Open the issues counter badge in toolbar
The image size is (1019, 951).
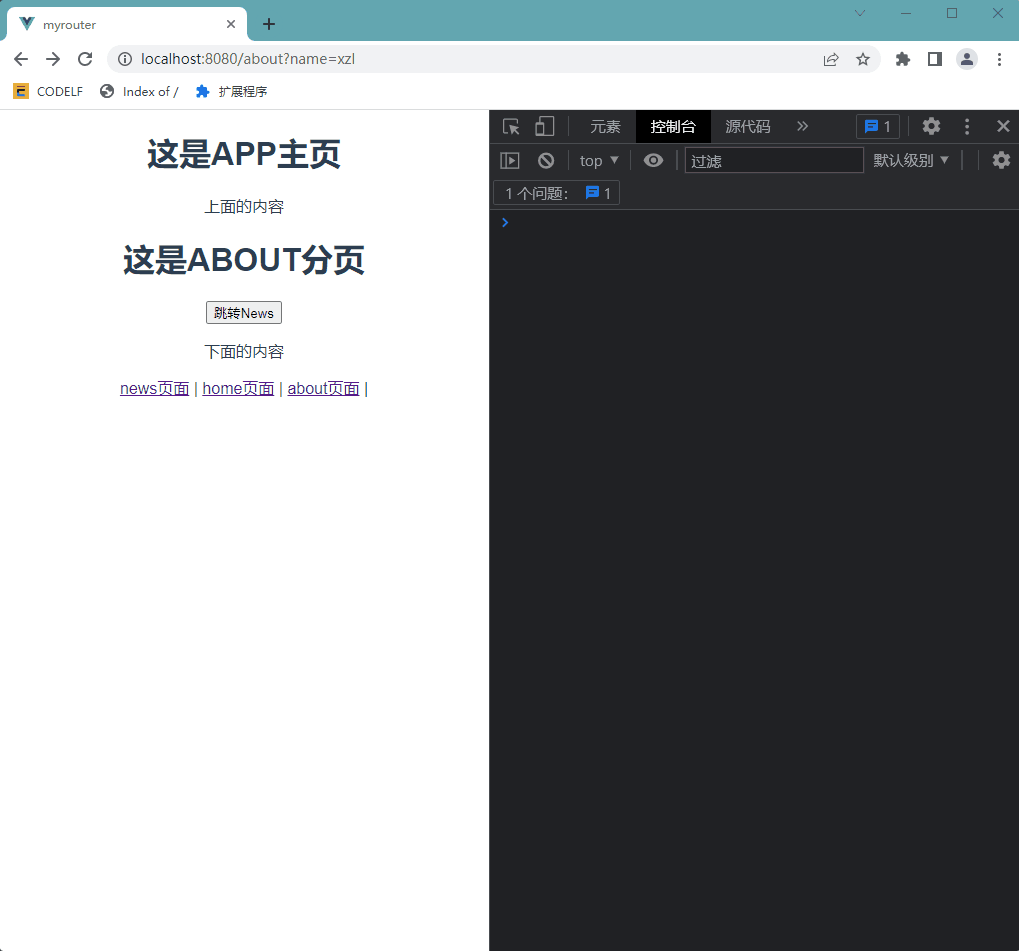click(x=878, y=126)
